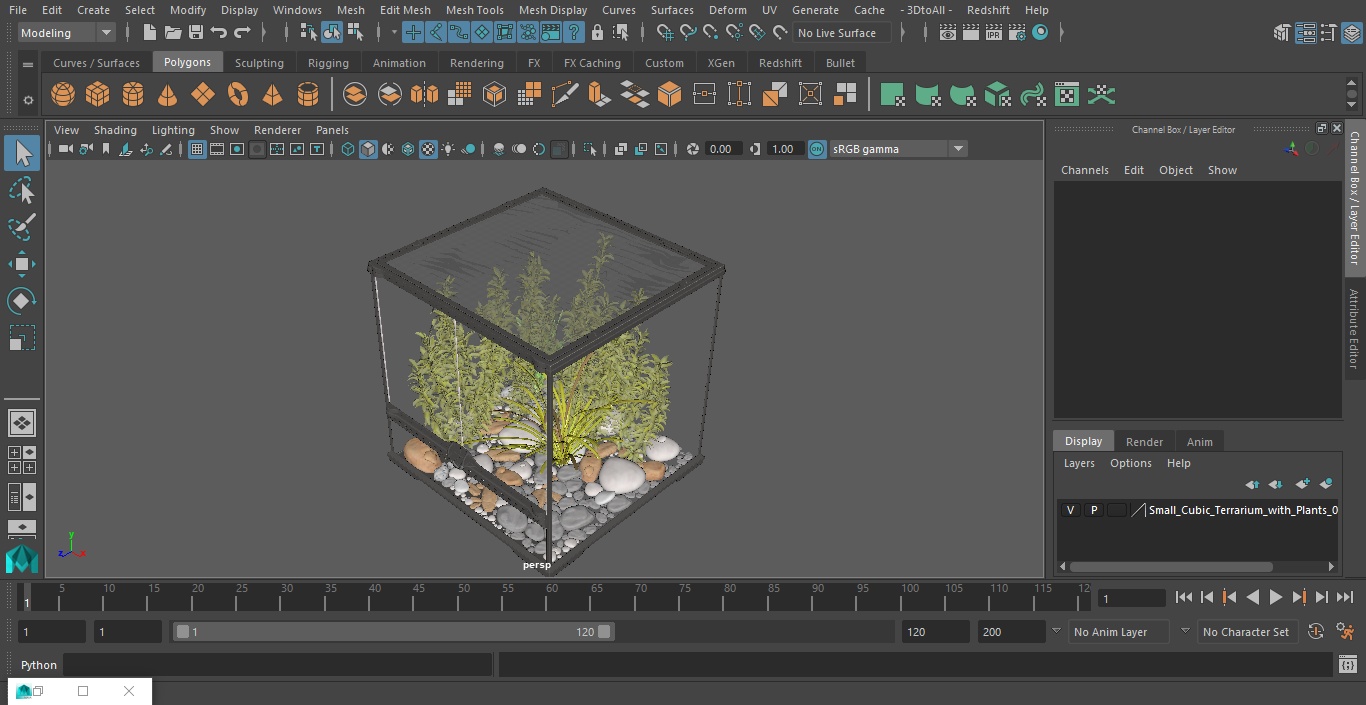Select the Select tool arrow
The height and width of the screenshot is (705, 1366).
pyautogui.click(x=22, y=153)
